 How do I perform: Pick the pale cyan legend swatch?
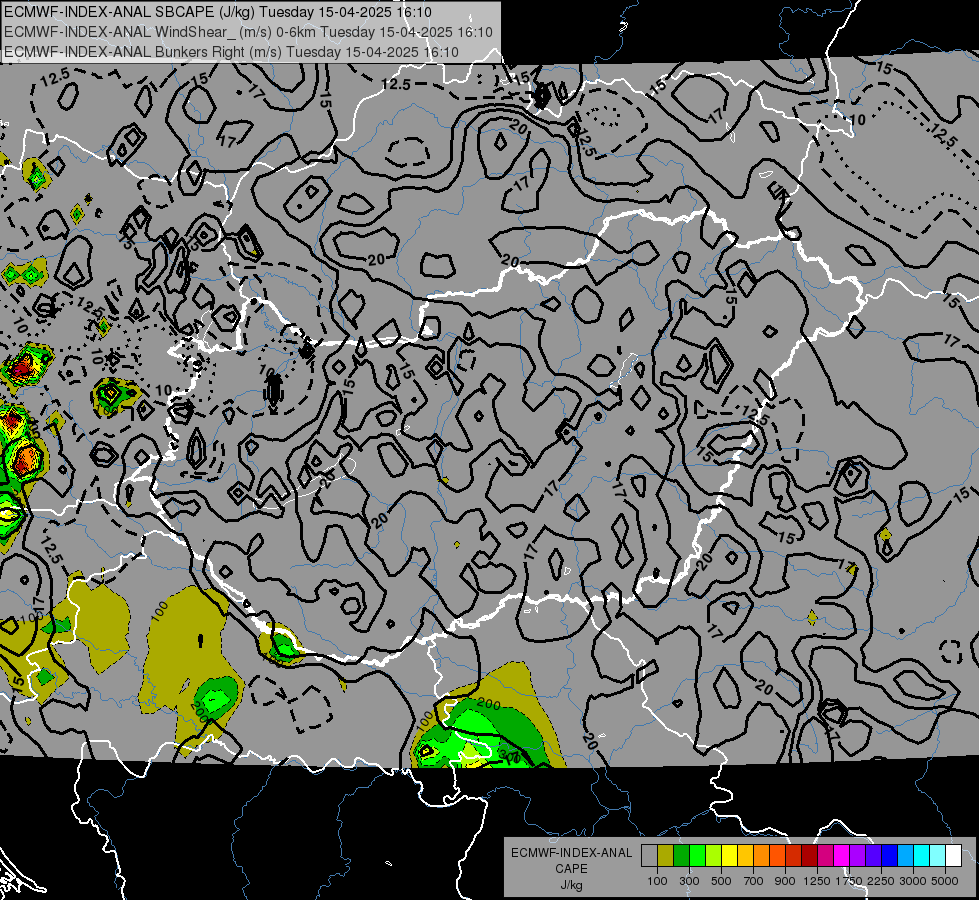937,856
